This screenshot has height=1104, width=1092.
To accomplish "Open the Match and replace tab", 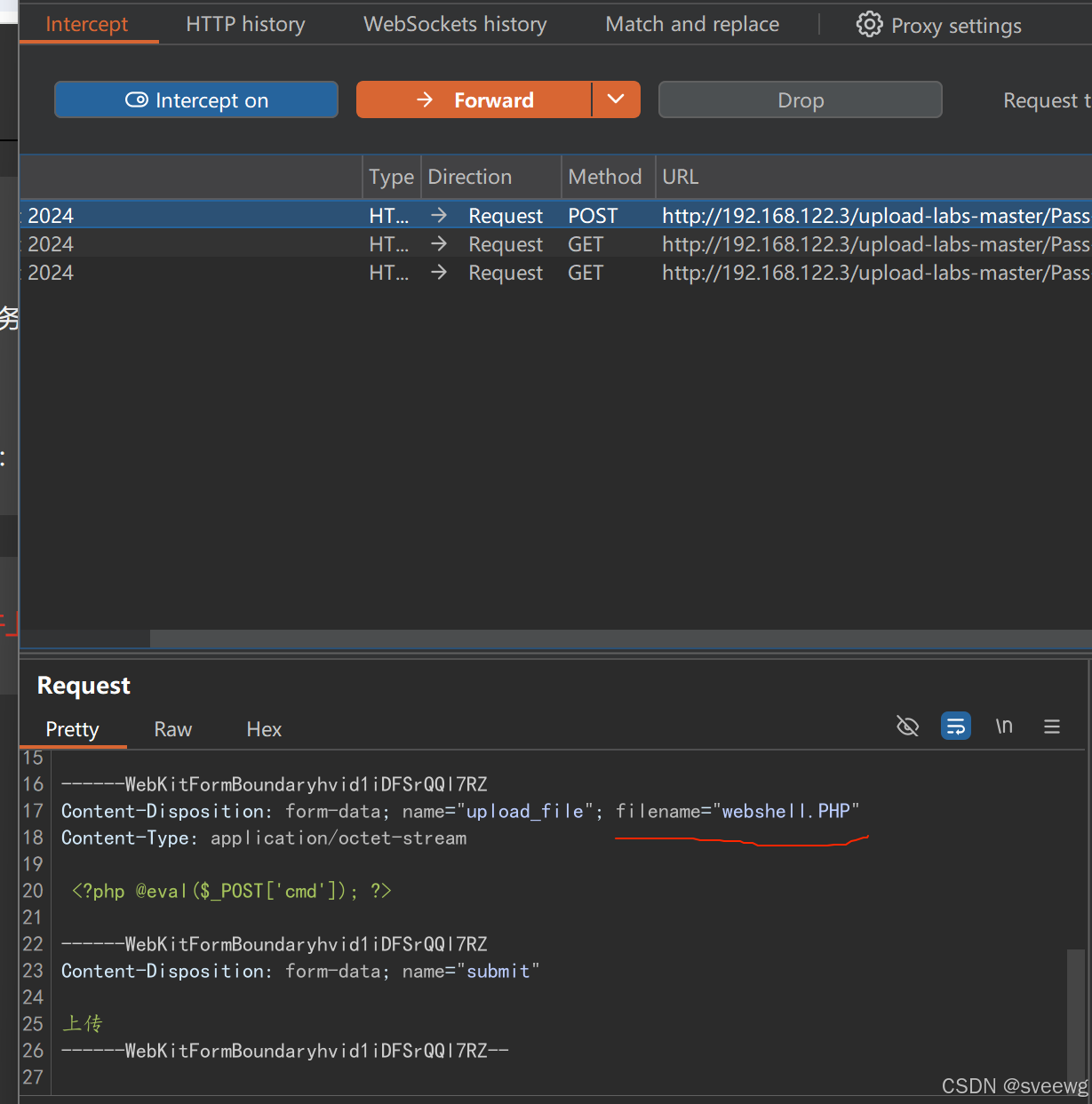I will click(x=692, y=24).
